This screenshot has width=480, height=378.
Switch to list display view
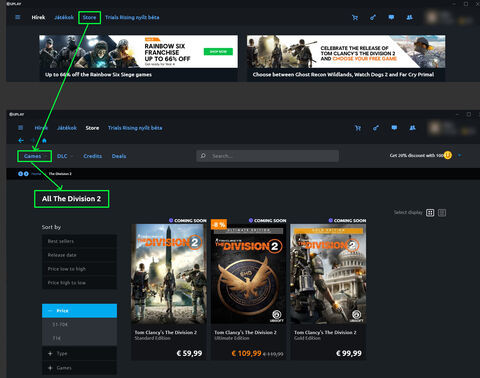pos(442,213)
